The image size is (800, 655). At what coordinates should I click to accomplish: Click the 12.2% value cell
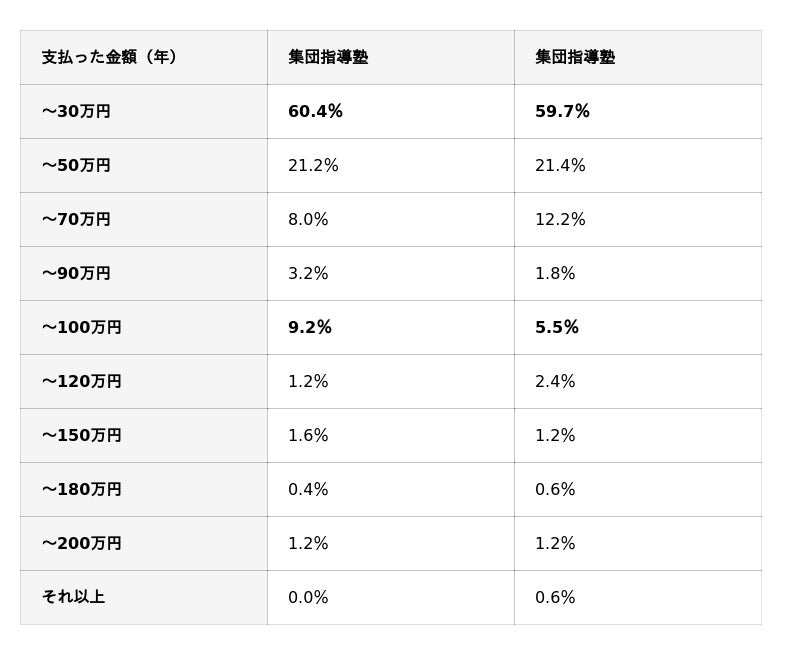560,219
